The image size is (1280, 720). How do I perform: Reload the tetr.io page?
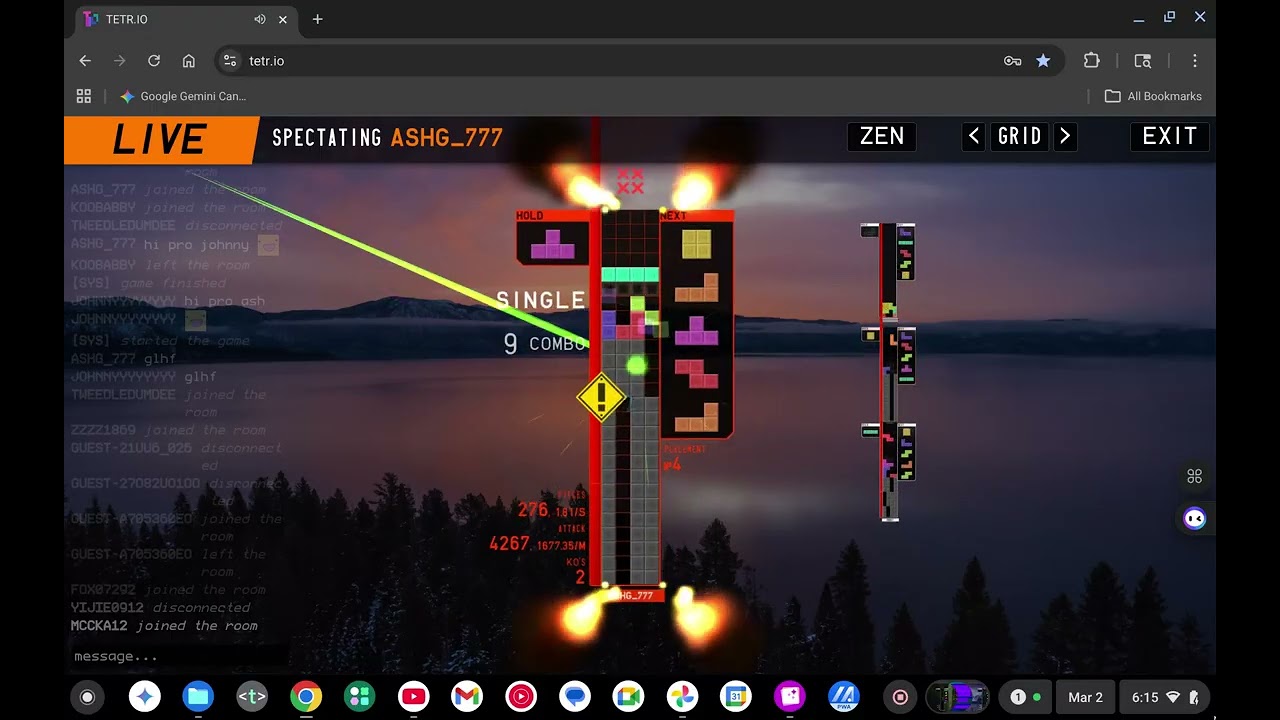coord(154,61)
